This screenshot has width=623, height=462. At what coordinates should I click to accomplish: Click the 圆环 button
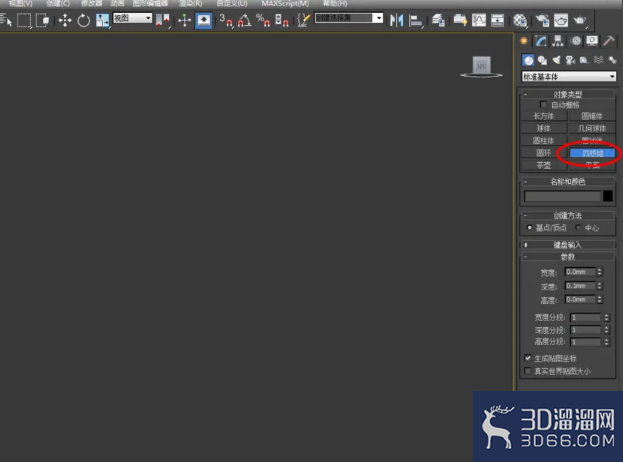tap(544, 153)
